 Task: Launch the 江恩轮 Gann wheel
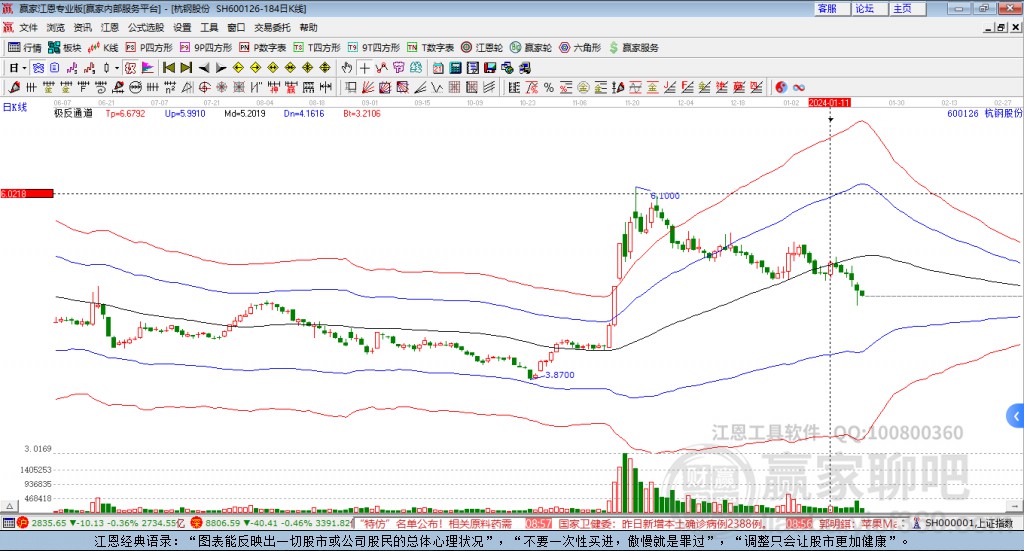482,48
